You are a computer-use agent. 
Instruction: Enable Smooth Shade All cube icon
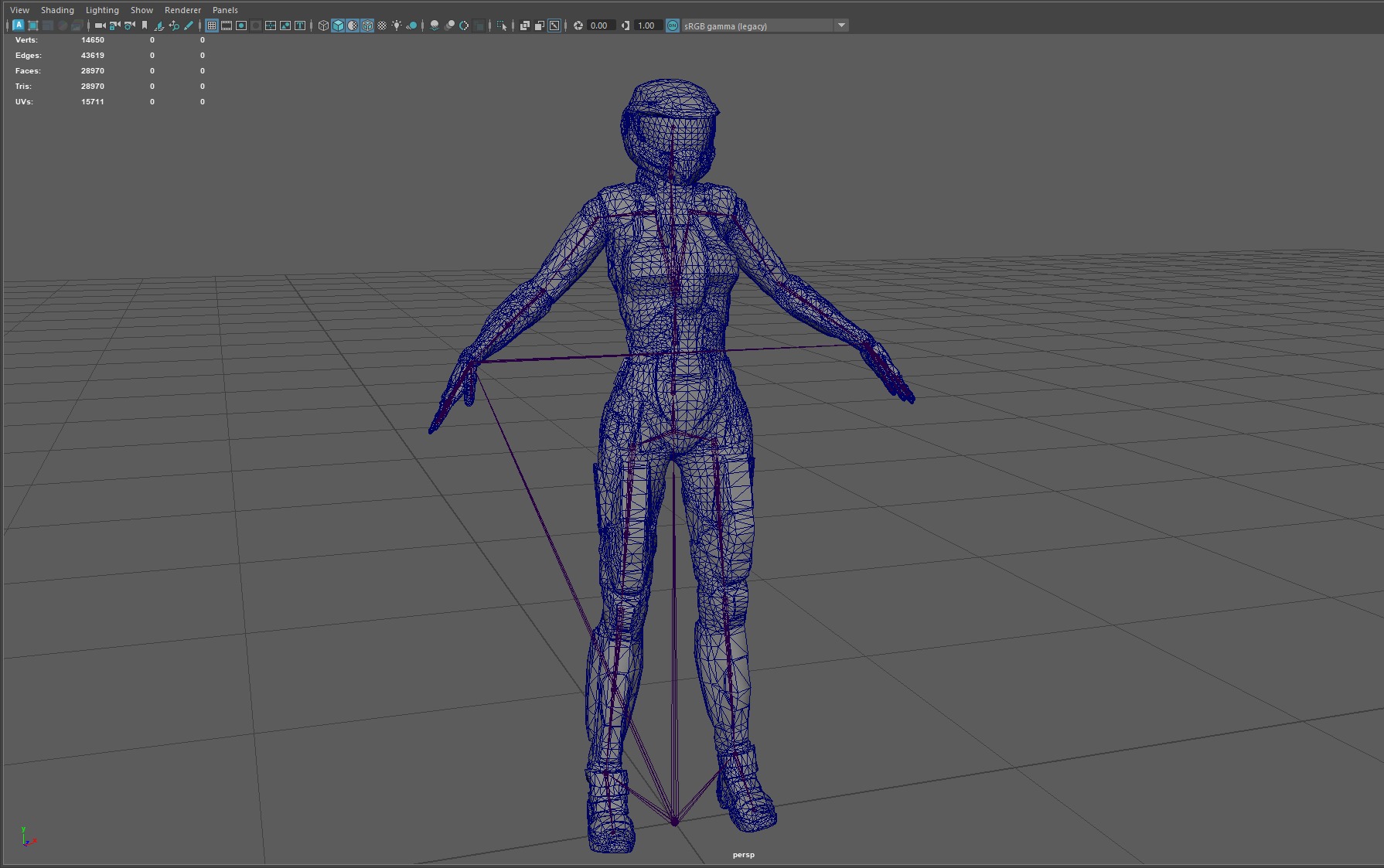coord(338,26)
